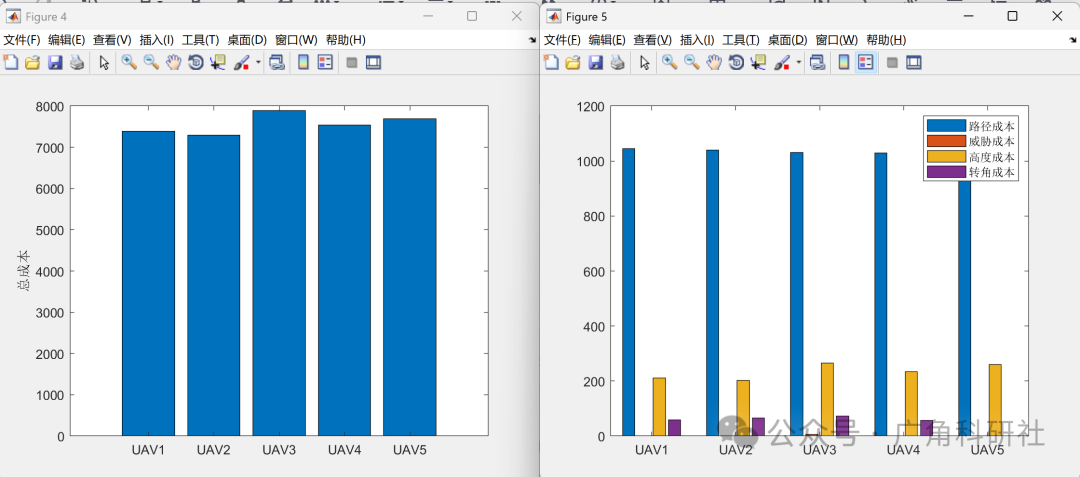The width and height of the screenshot is (1080, 477).
Task: Open 文件(F) menu in Figure 4
Action: coord(22,40)
